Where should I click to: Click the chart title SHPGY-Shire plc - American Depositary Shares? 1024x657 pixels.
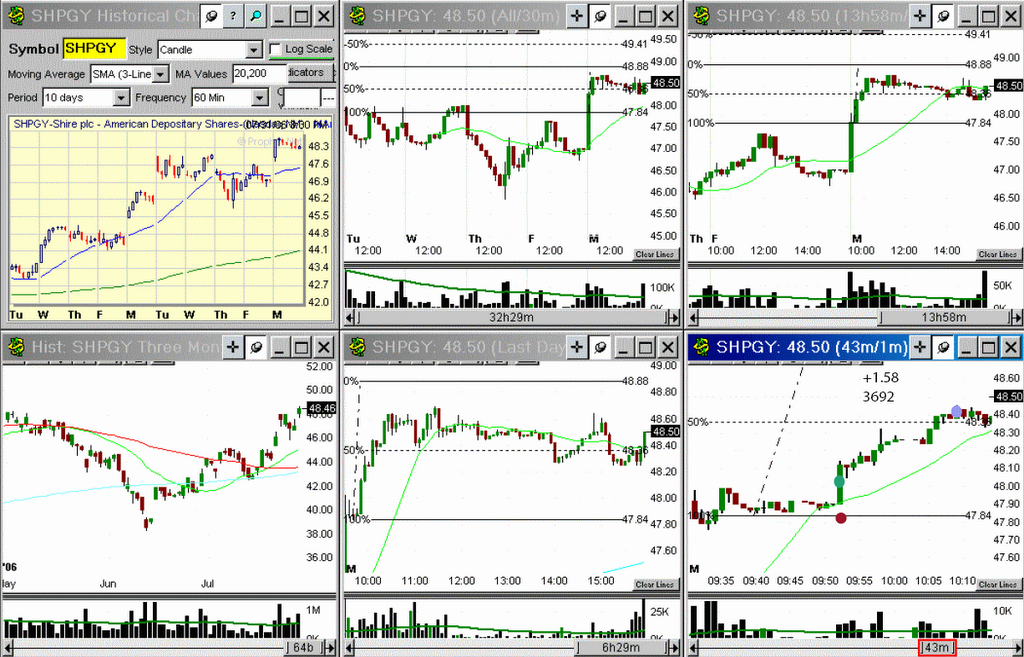coord(127,123)
